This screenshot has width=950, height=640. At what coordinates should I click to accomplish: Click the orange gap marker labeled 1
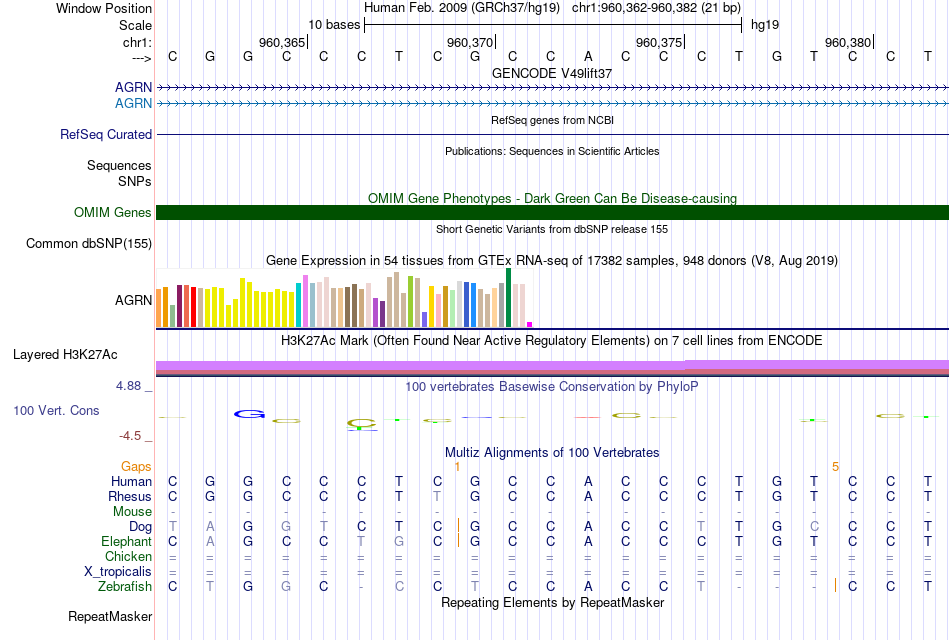tap(457, 467)
